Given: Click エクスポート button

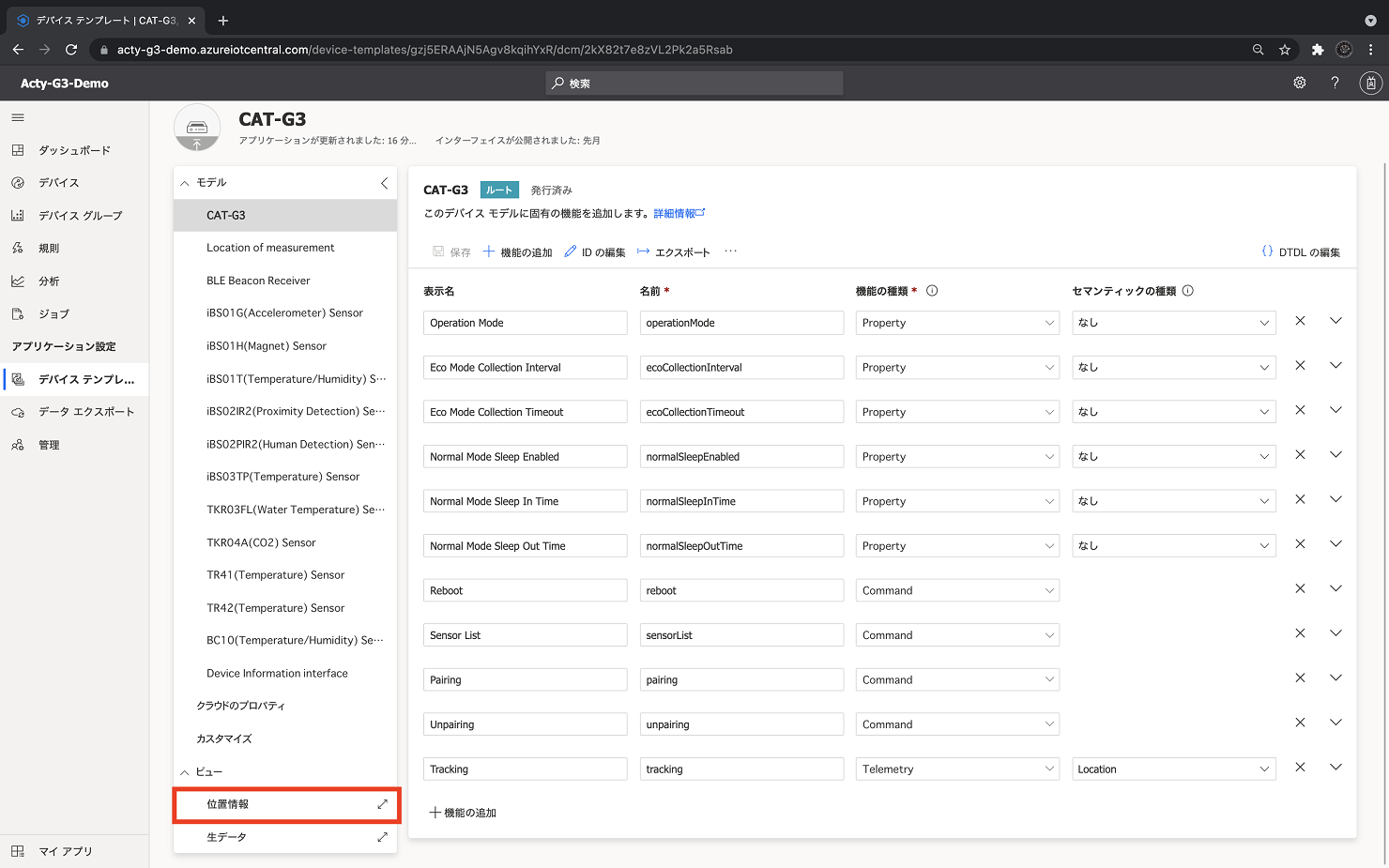Looking at the screenshot, I should click(673, 252).
